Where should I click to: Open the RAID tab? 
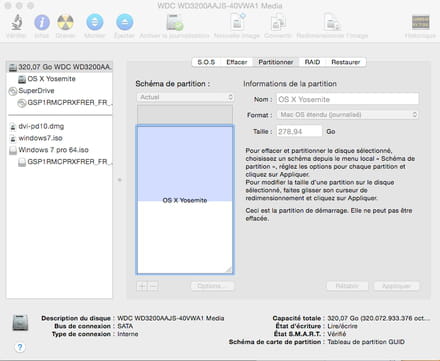point(312,62)
